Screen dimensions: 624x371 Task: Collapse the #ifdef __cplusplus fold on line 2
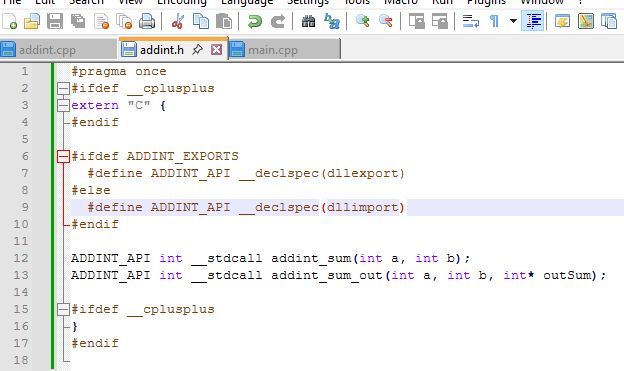pos(63,88)
